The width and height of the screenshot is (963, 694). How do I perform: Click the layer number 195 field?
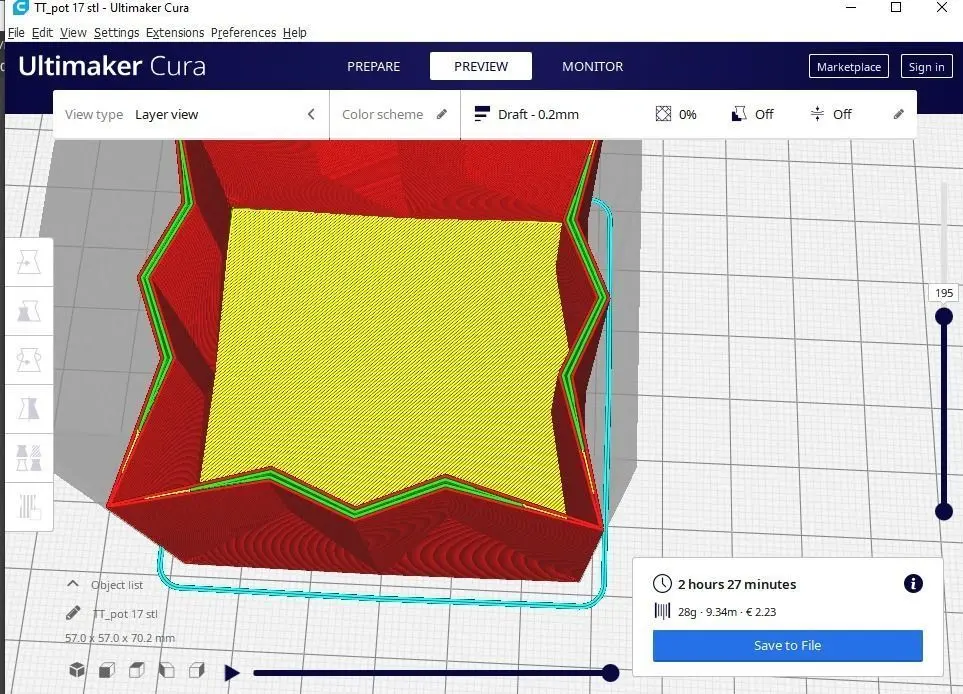(x=944, y=293)
